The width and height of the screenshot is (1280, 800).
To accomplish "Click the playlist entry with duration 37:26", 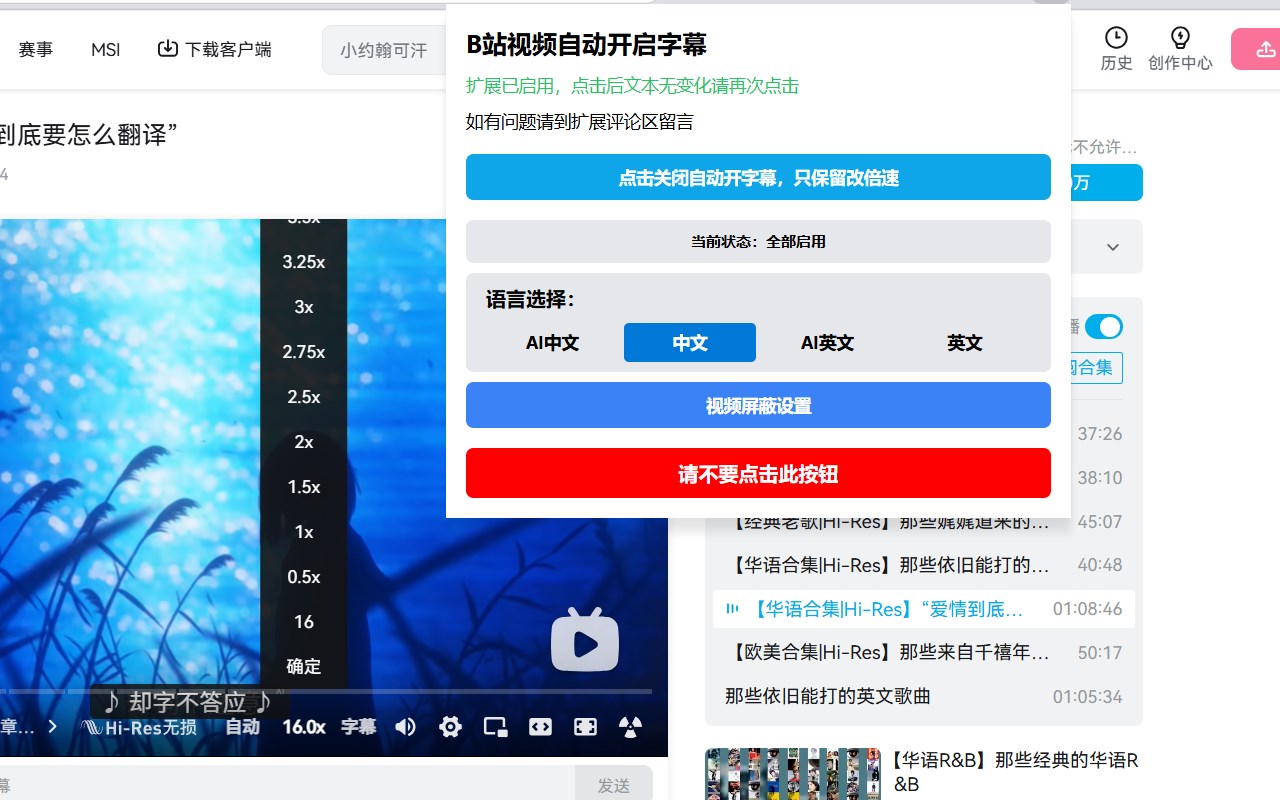I will click(1099, 434).
